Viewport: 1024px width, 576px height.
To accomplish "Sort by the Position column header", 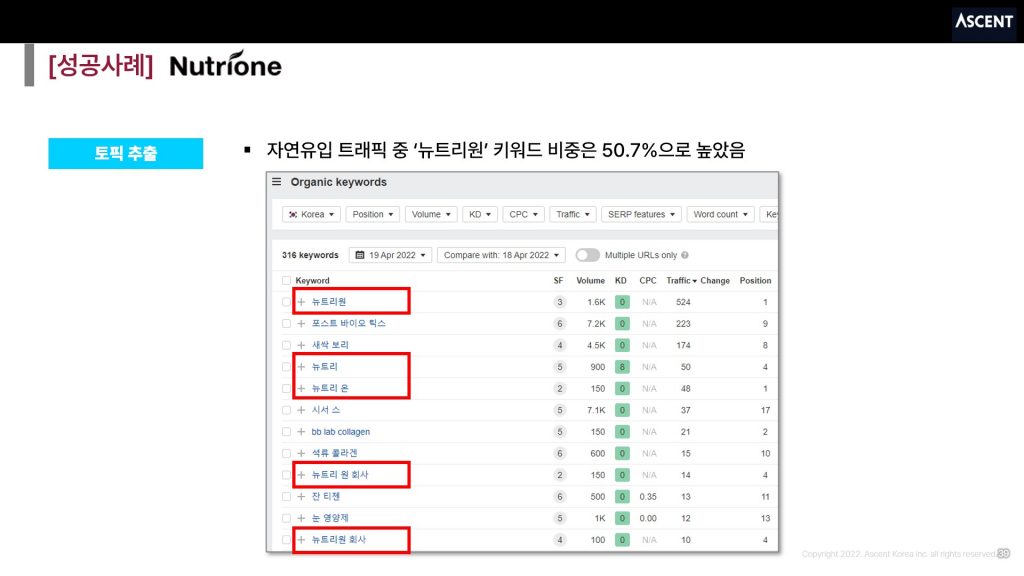I will tap(755, 281).
